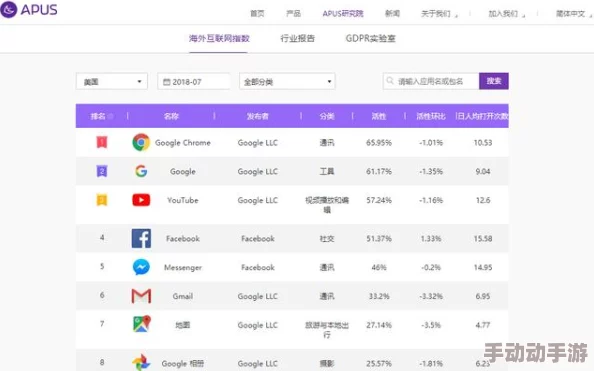The image size is (594, 371).
Task: Click the Messenger app icon
Action: [x=141, y=267]
